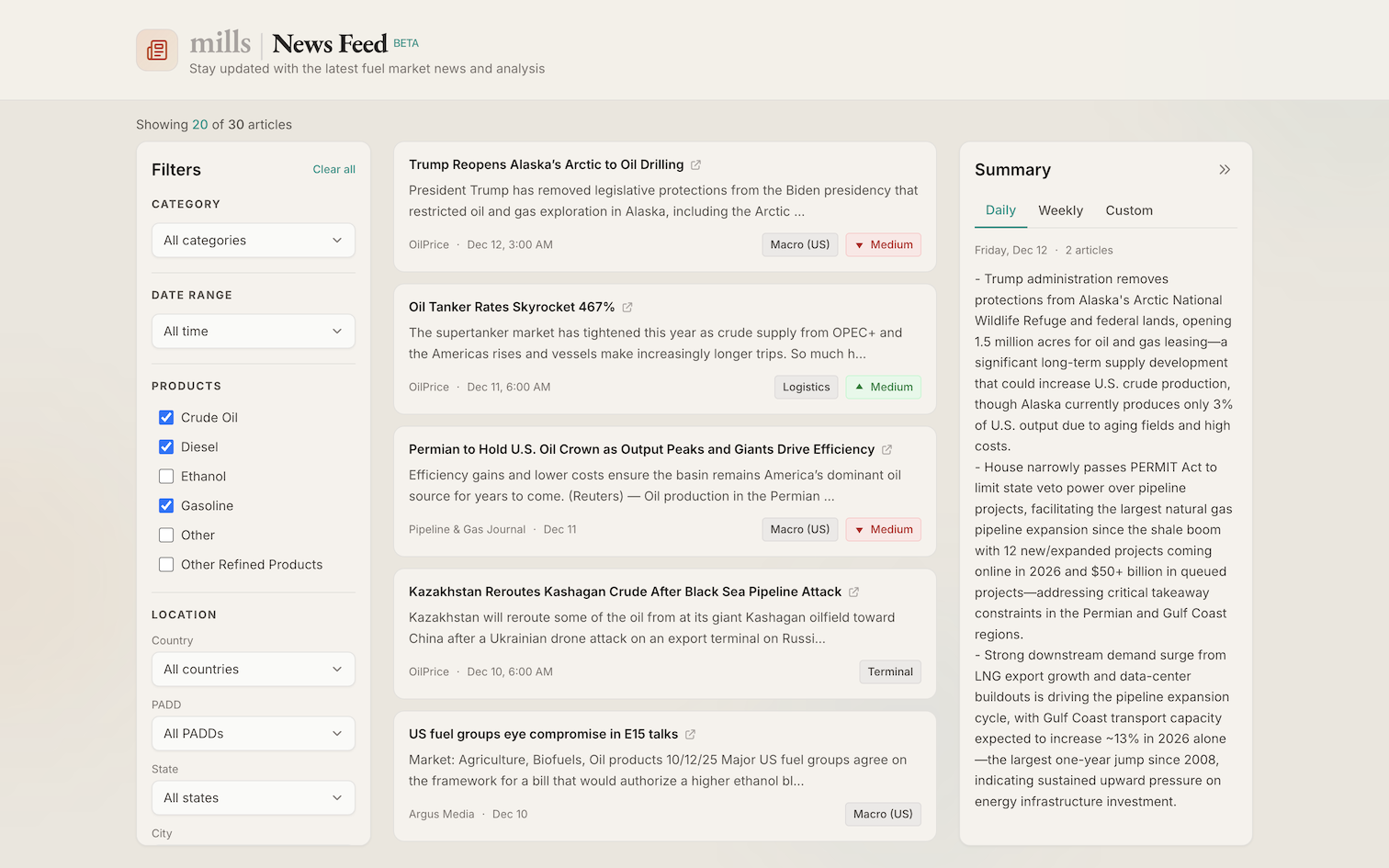Click the green up-arrow Medium priority badge
Viewport: 1389px width, 868px height.
[x=883, y=387]
